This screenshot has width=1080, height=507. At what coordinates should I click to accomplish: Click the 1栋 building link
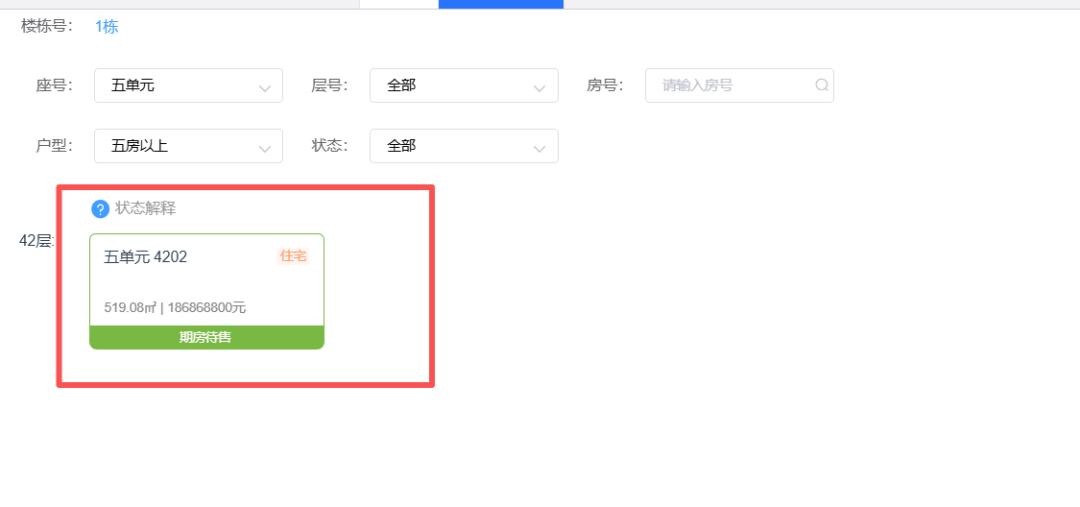(x=107, y=27)
